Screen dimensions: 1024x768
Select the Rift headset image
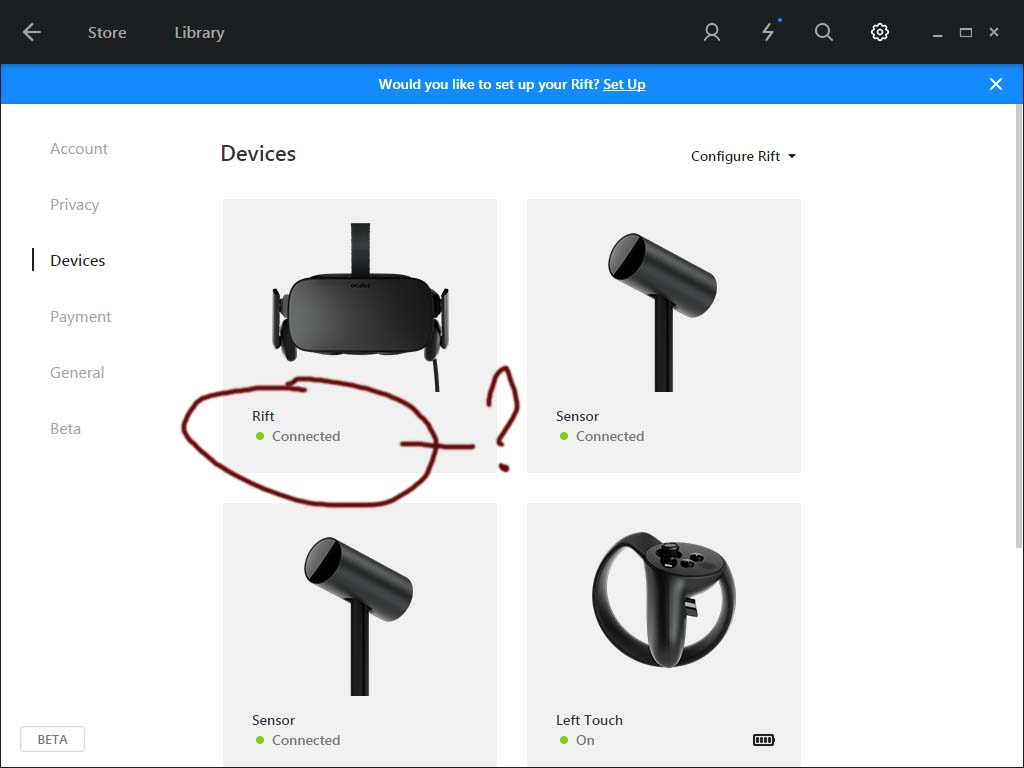click(360, 307)
